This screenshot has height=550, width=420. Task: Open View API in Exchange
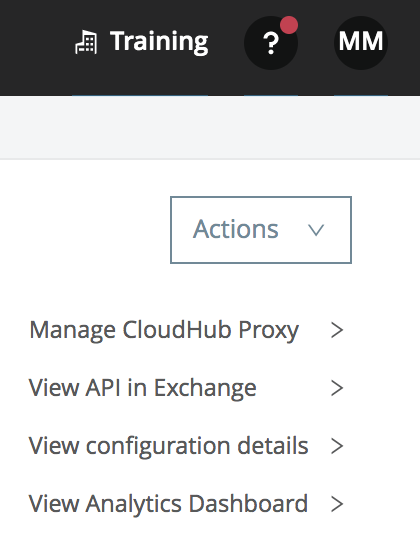142,388
